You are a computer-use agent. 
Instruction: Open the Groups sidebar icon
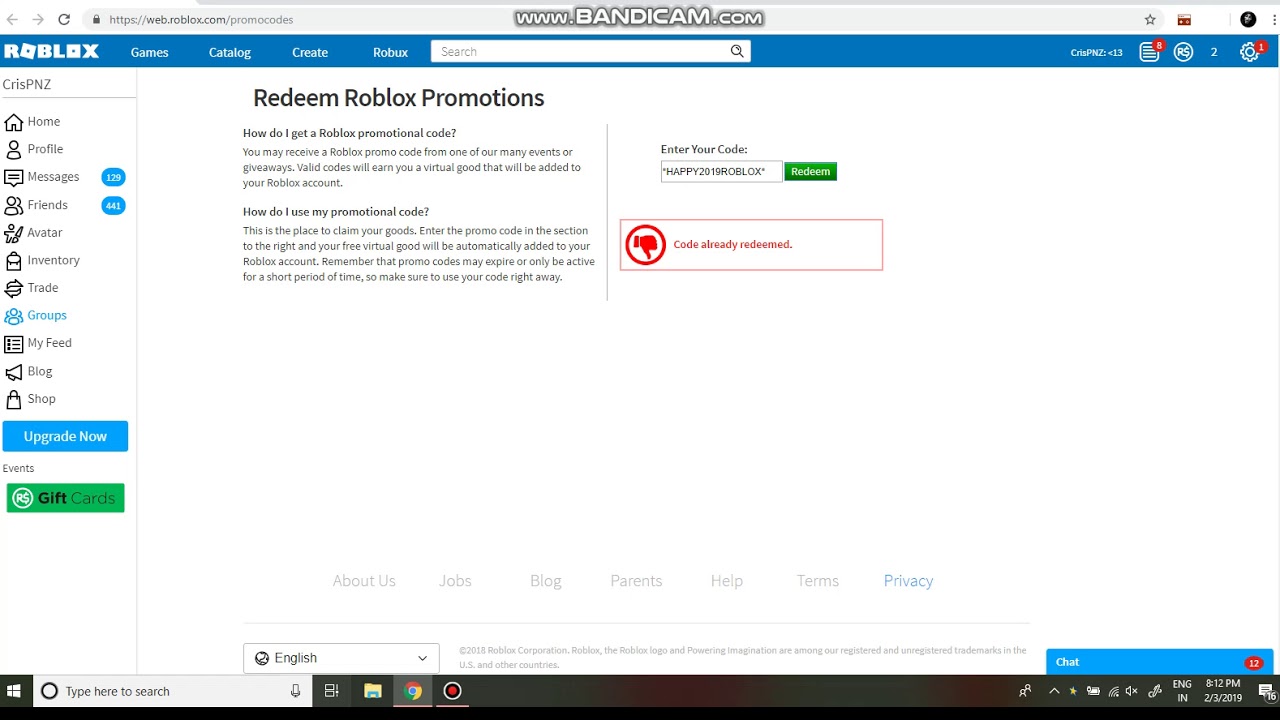pyautogui.click(x=13, y=316)
